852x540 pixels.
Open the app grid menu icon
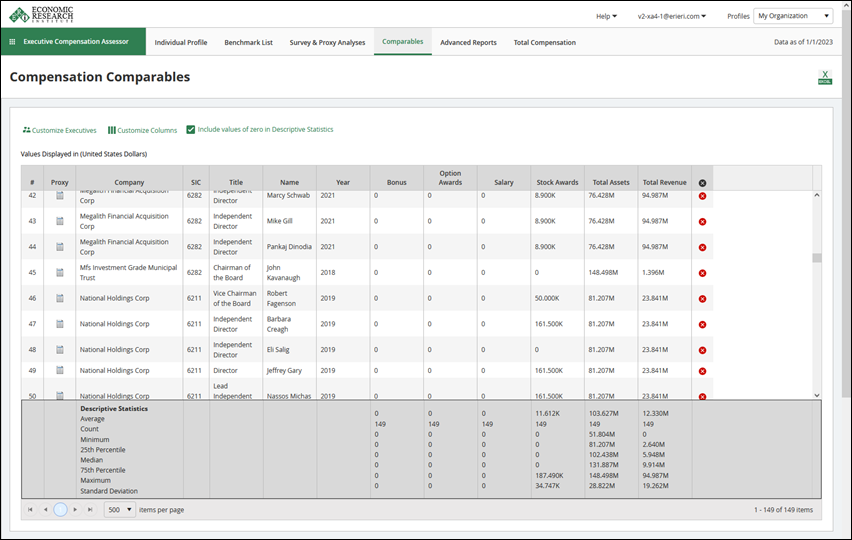click(x=12, y=42)
